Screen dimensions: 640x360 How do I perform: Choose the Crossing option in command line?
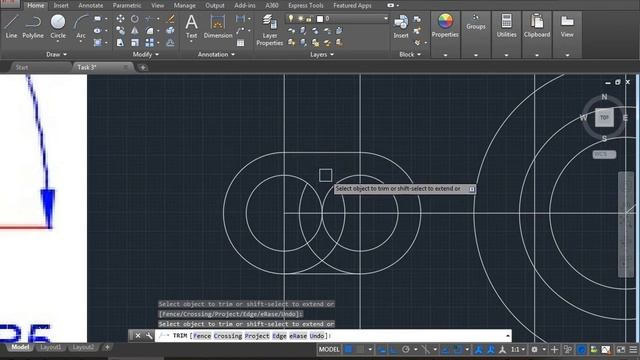point(228,336)
